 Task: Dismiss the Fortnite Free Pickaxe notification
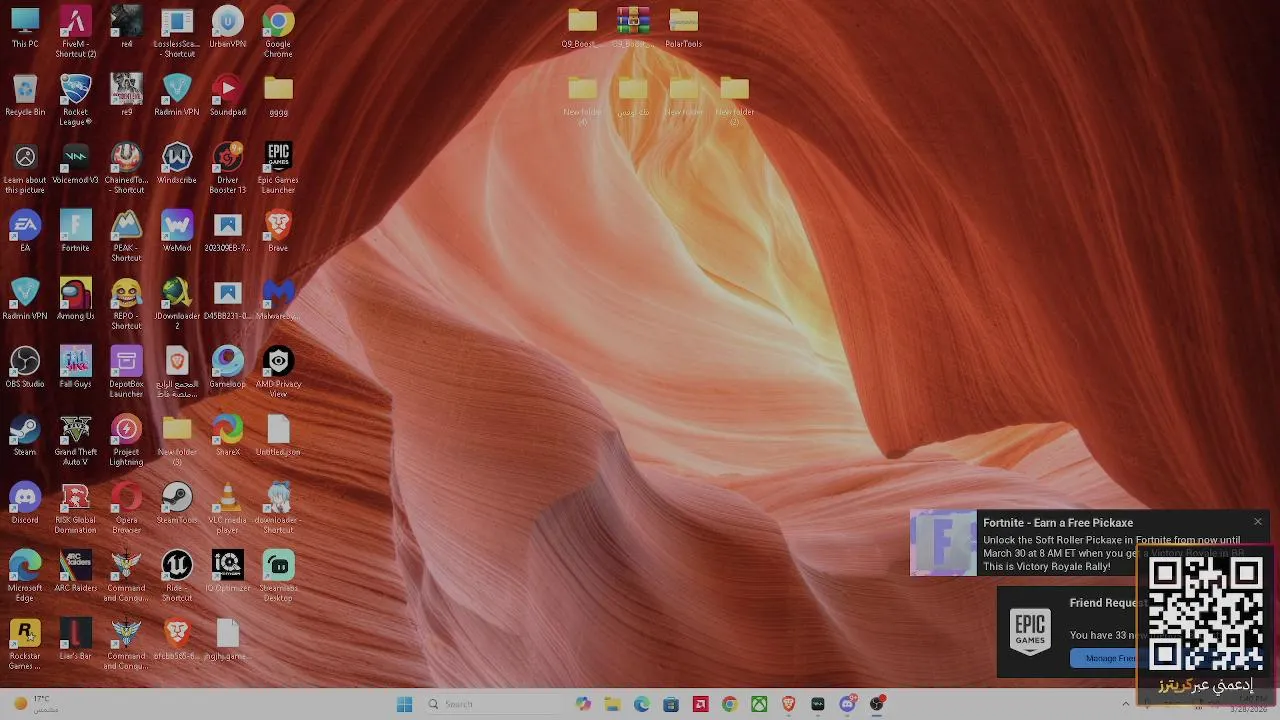click(1257, 522)
